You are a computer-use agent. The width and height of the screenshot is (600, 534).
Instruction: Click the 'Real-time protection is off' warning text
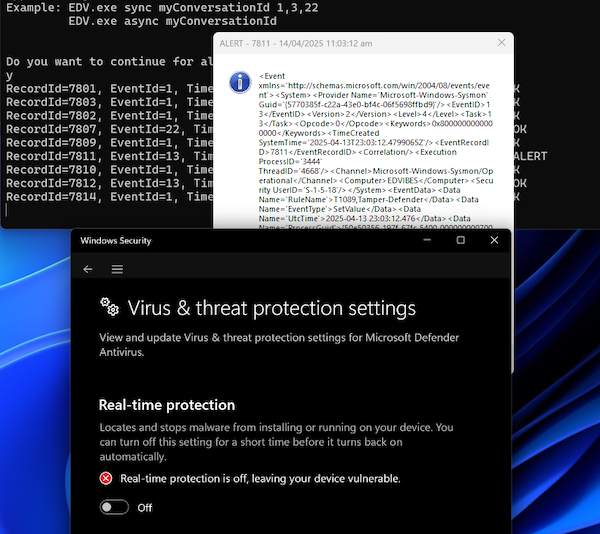pyautogui.click(x=260, y=479)
